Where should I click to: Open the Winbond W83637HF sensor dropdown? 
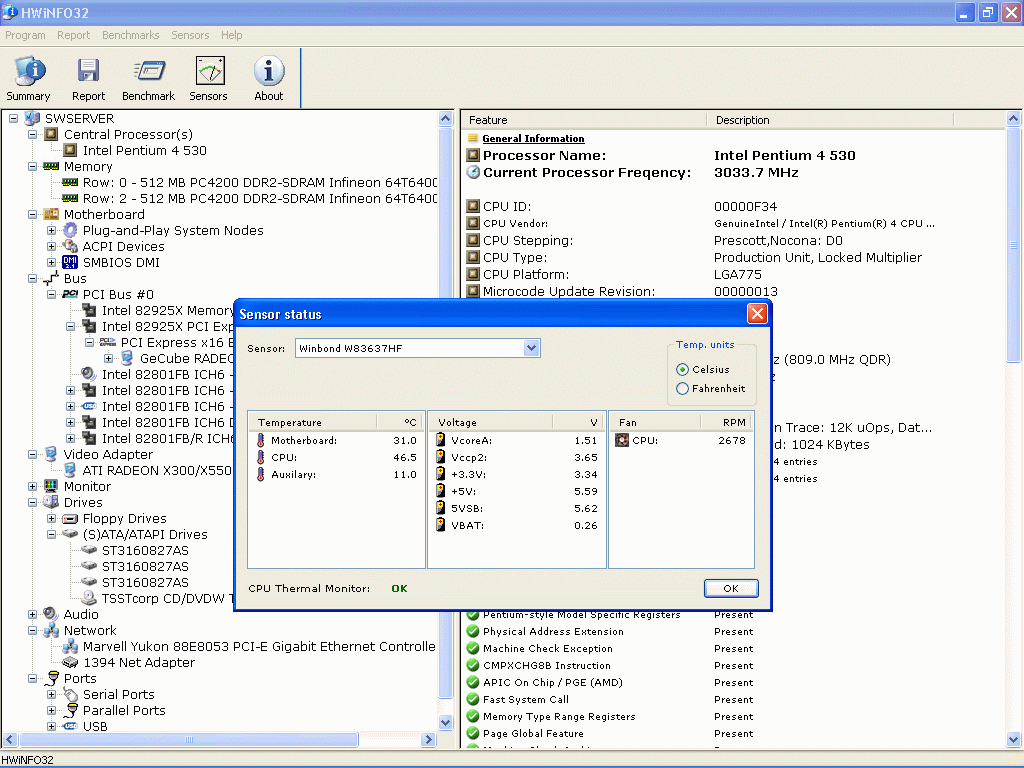tap(532, 348)
